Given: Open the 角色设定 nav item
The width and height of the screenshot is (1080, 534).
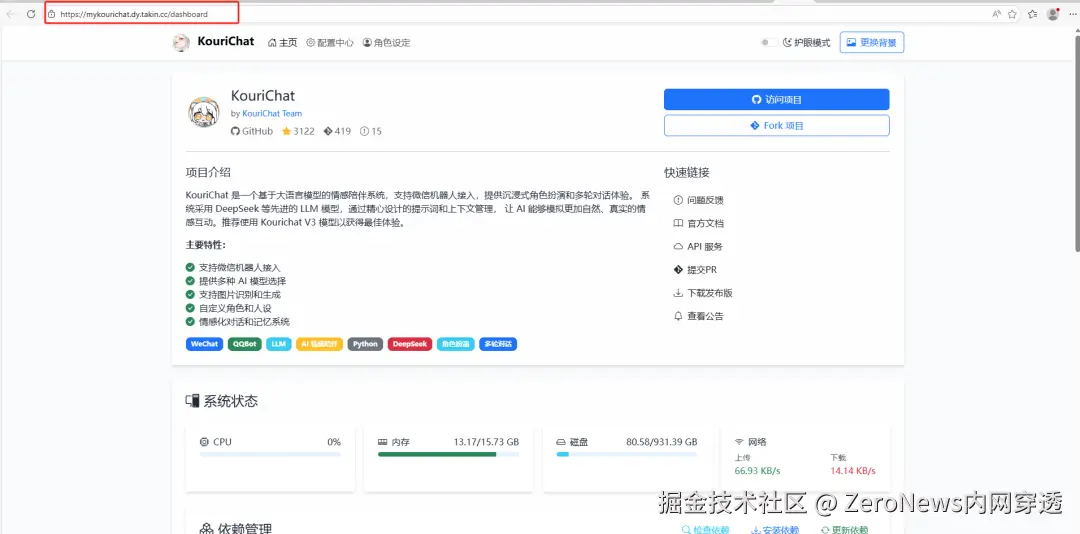Looking at the screenshot, I should (x=386, y=43).
